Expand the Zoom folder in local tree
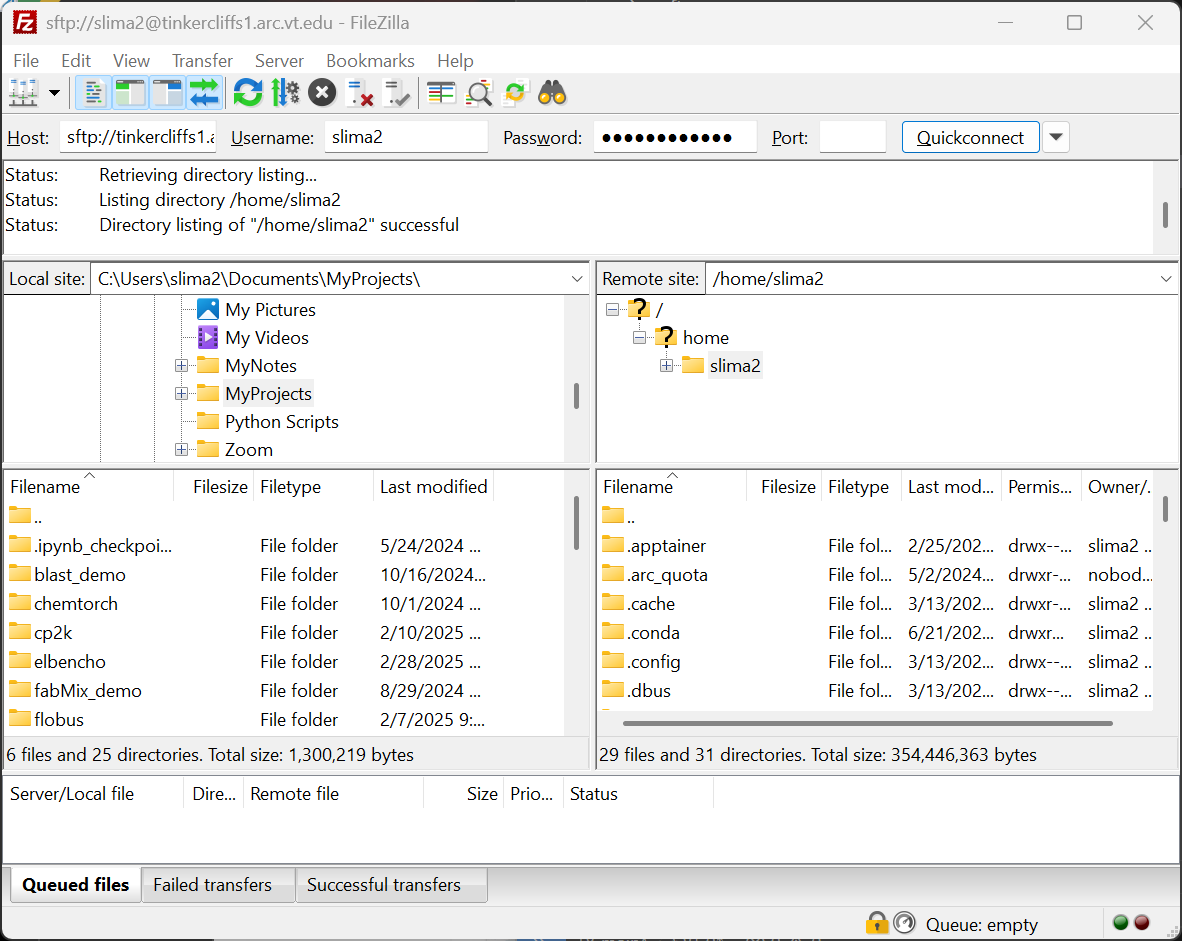Viewport: 1182px width, 941px height. pos(181,449)
